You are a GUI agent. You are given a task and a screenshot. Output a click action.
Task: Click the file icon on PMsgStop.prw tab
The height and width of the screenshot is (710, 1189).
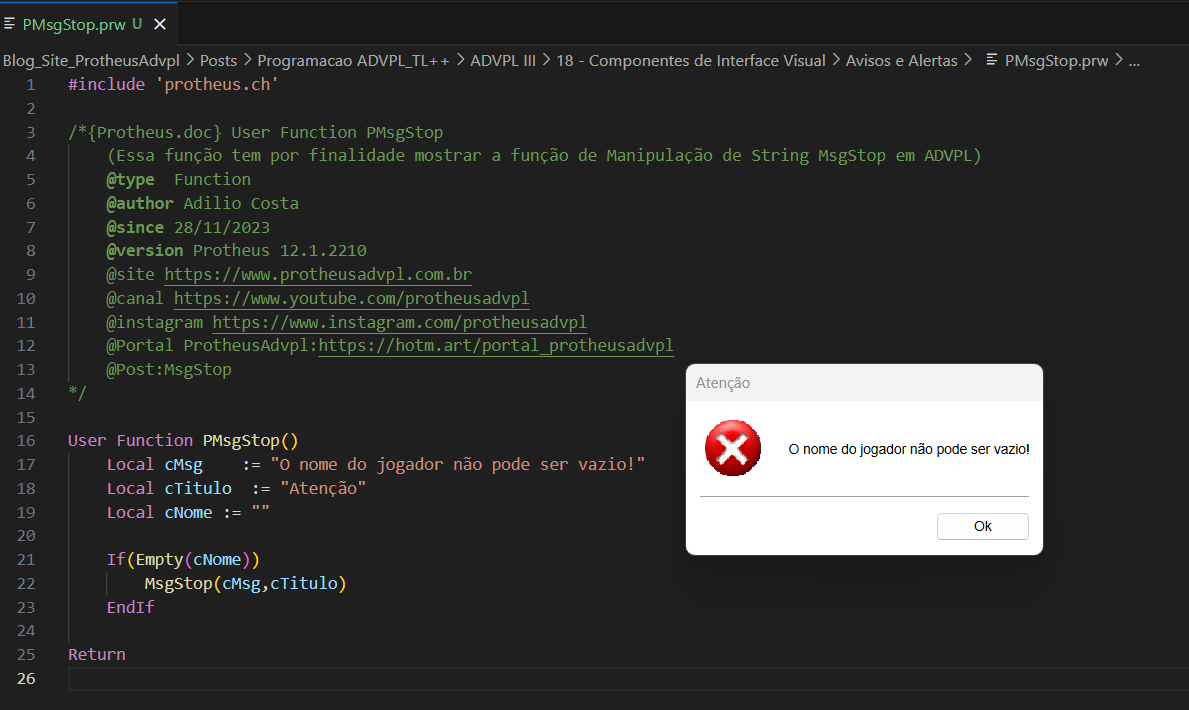pos(10,24)
